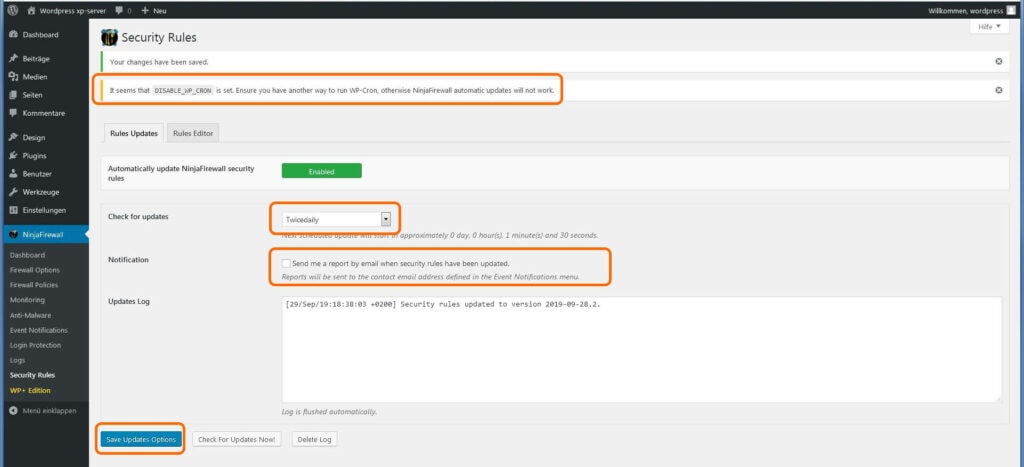Expand the Hilfe help dropdown
Image resolution: width=1024 pixels, height=467 pixels.
point(989,27)
